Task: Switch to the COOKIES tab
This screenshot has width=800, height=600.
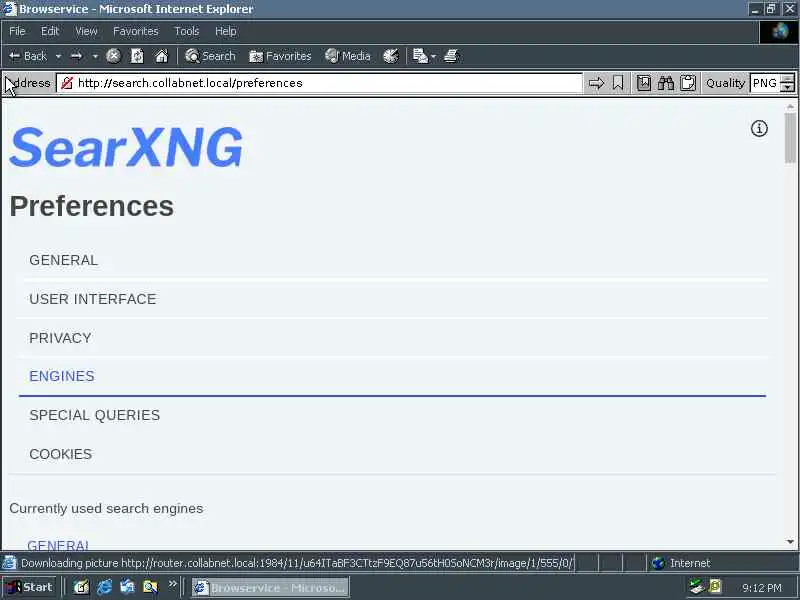Action: 60,454
